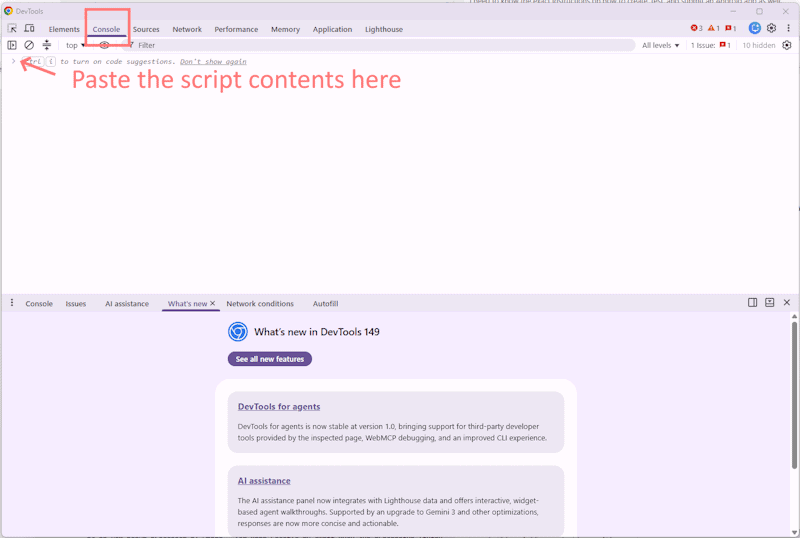The image size is (800, 538).
Task: Create a live expression with the eye icon
Action: click(104, 45)
